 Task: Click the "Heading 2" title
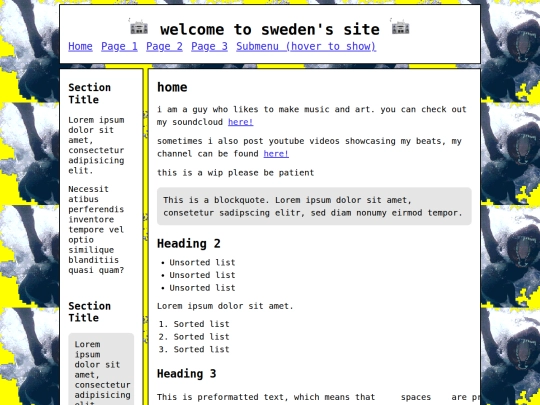coord(189,243)
